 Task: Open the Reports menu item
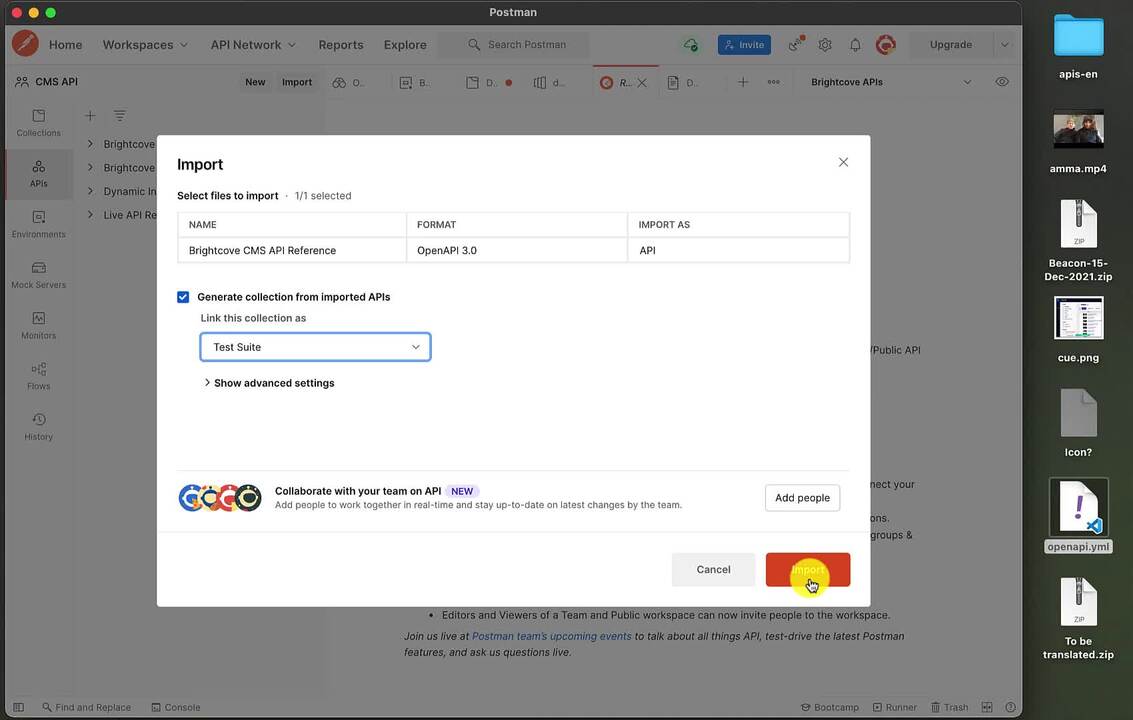340,45
